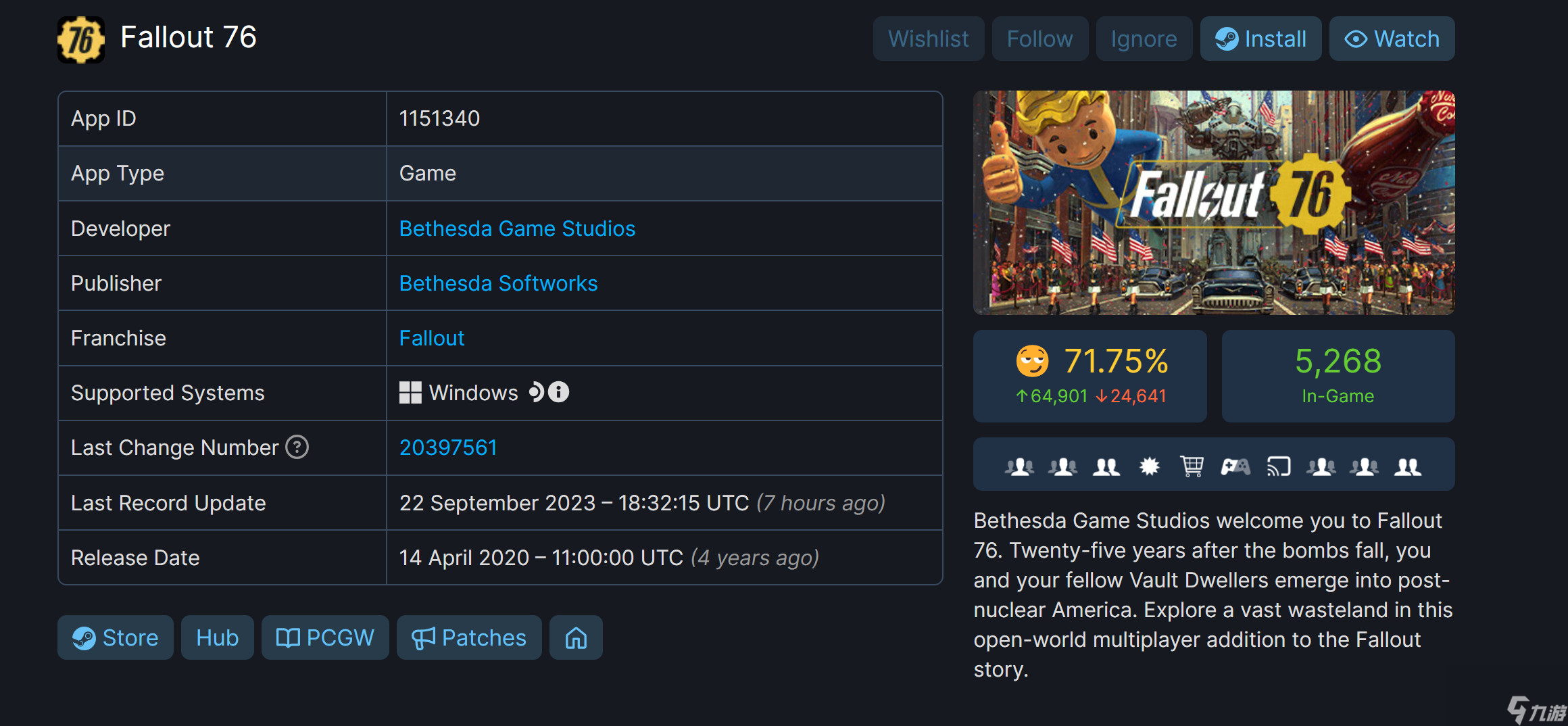
Task: Click the 22 September 2023 update timestamp
Action: tap(642, 503)
